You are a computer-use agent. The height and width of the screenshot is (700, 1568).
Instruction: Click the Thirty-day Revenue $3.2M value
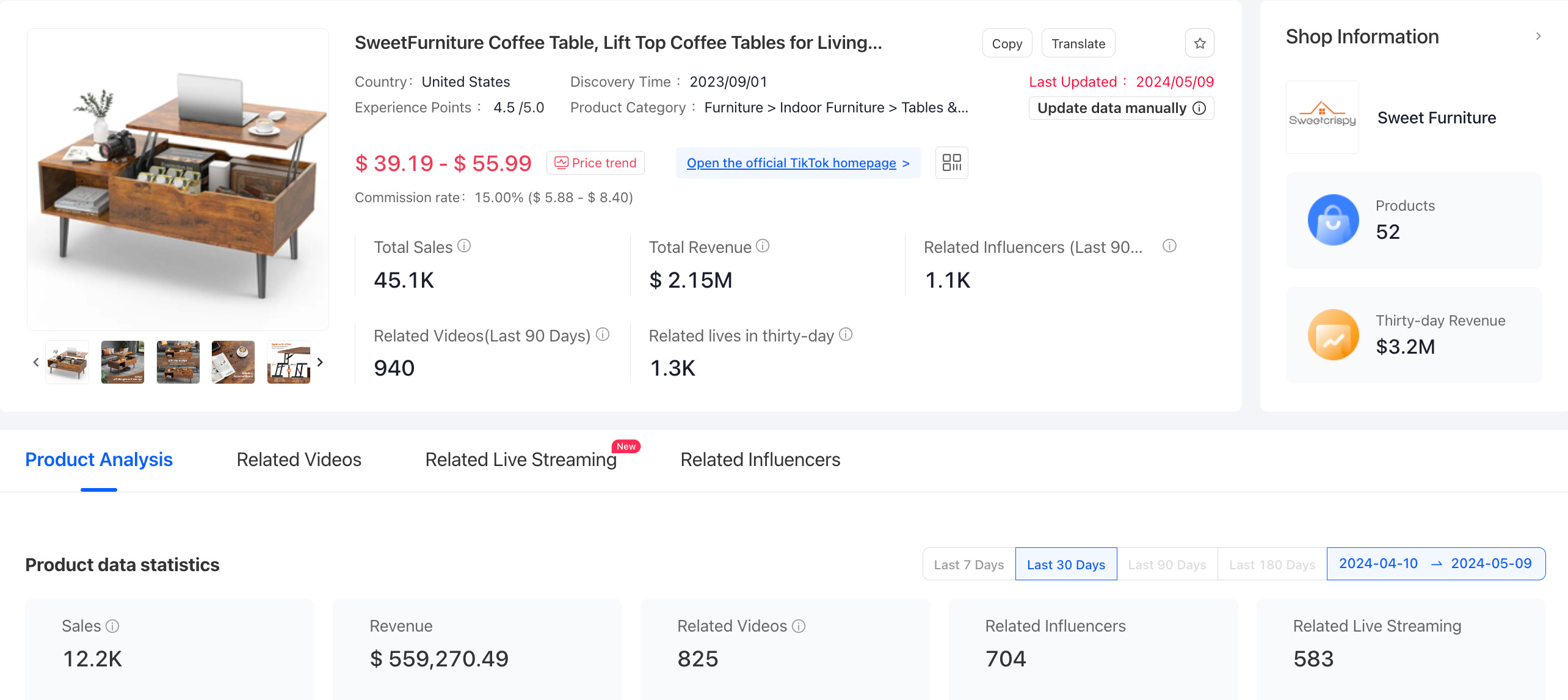point(1406,346)
